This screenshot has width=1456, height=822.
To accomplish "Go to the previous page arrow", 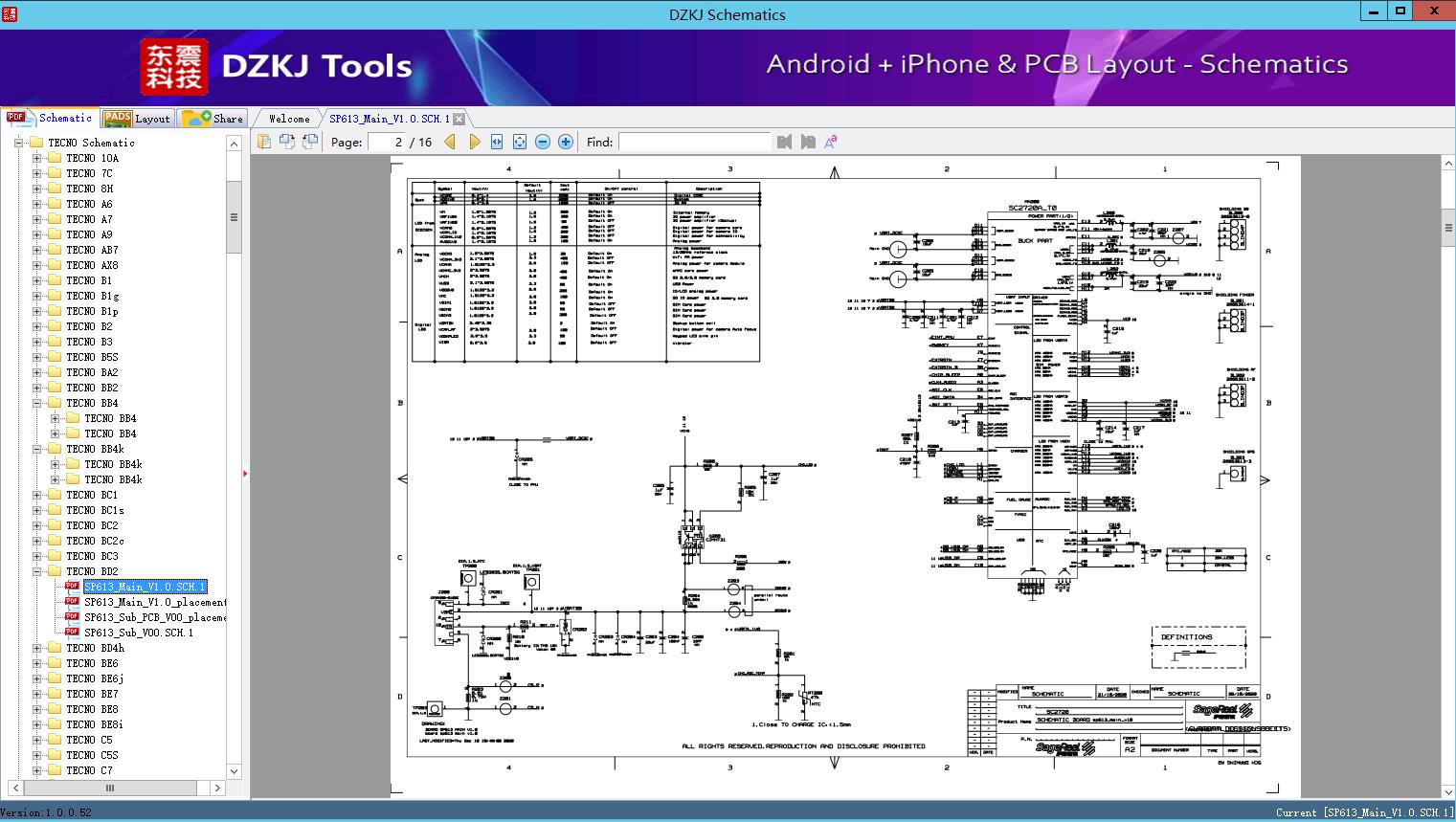I will (x=450, y=142).
